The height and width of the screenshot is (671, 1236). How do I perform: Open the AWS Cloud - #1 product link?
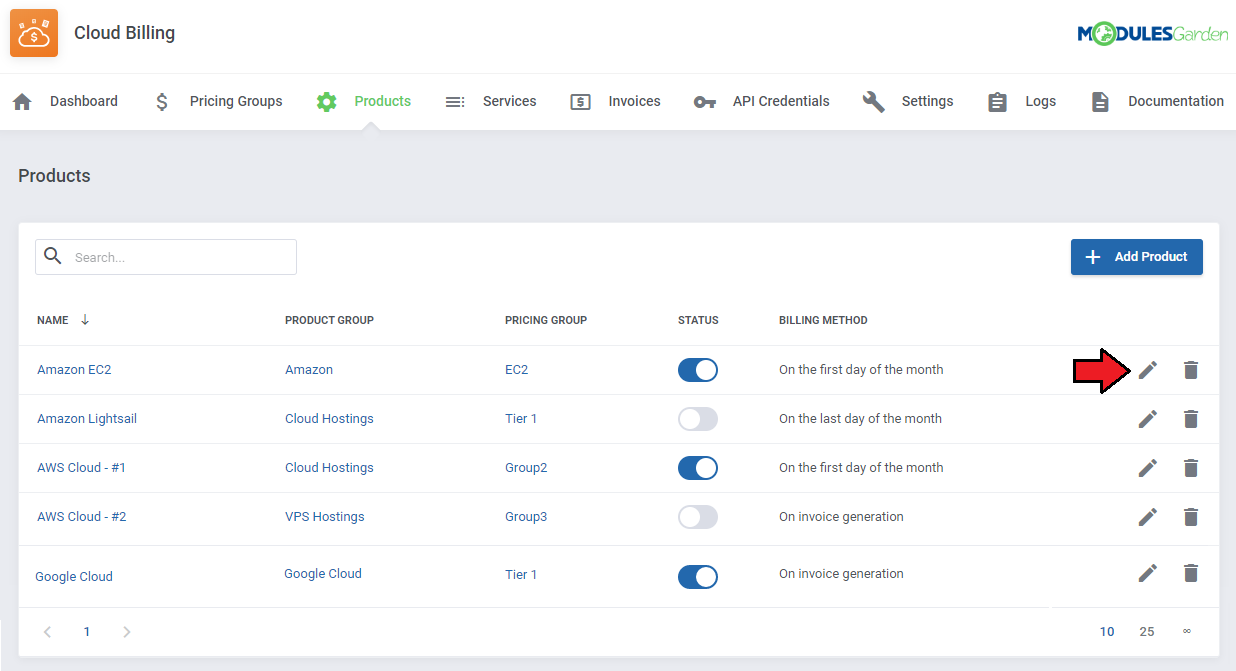point(82,468)
